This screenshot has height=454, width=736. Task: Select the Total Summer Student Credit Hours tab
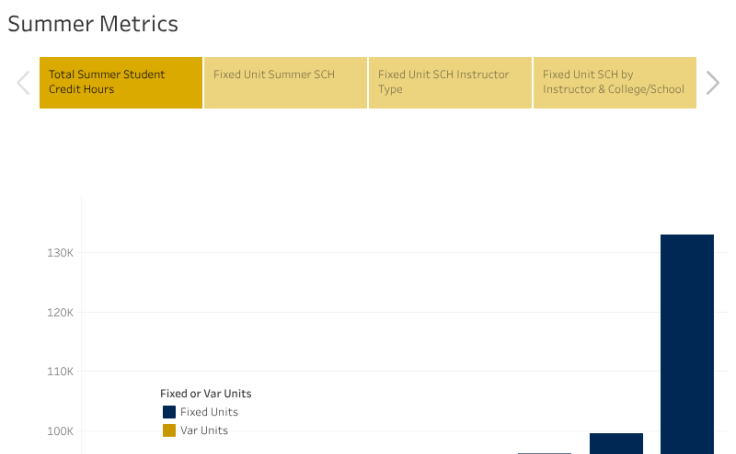121,82
